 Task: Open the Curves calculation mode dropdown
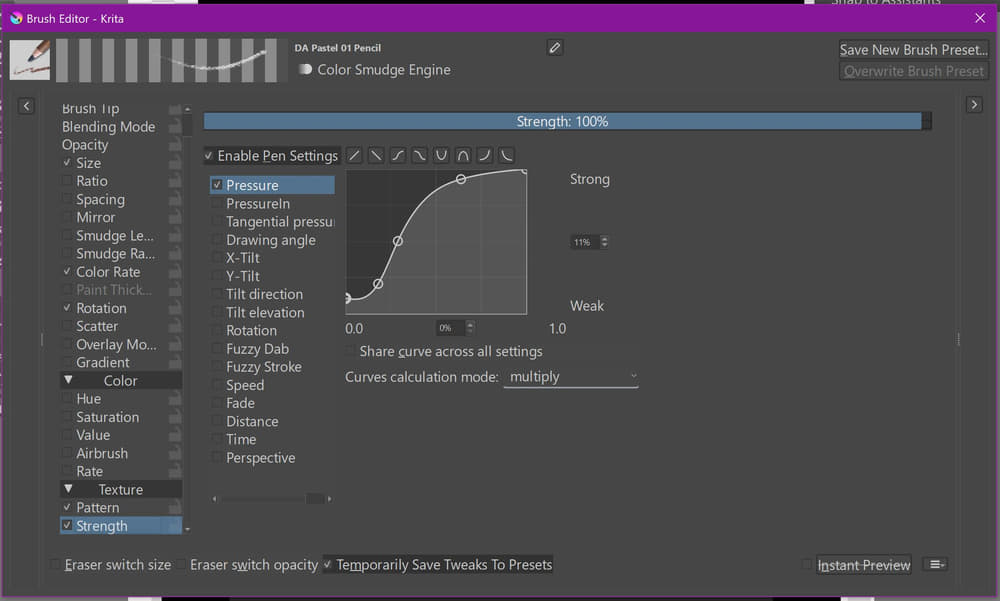coord(571,377)
